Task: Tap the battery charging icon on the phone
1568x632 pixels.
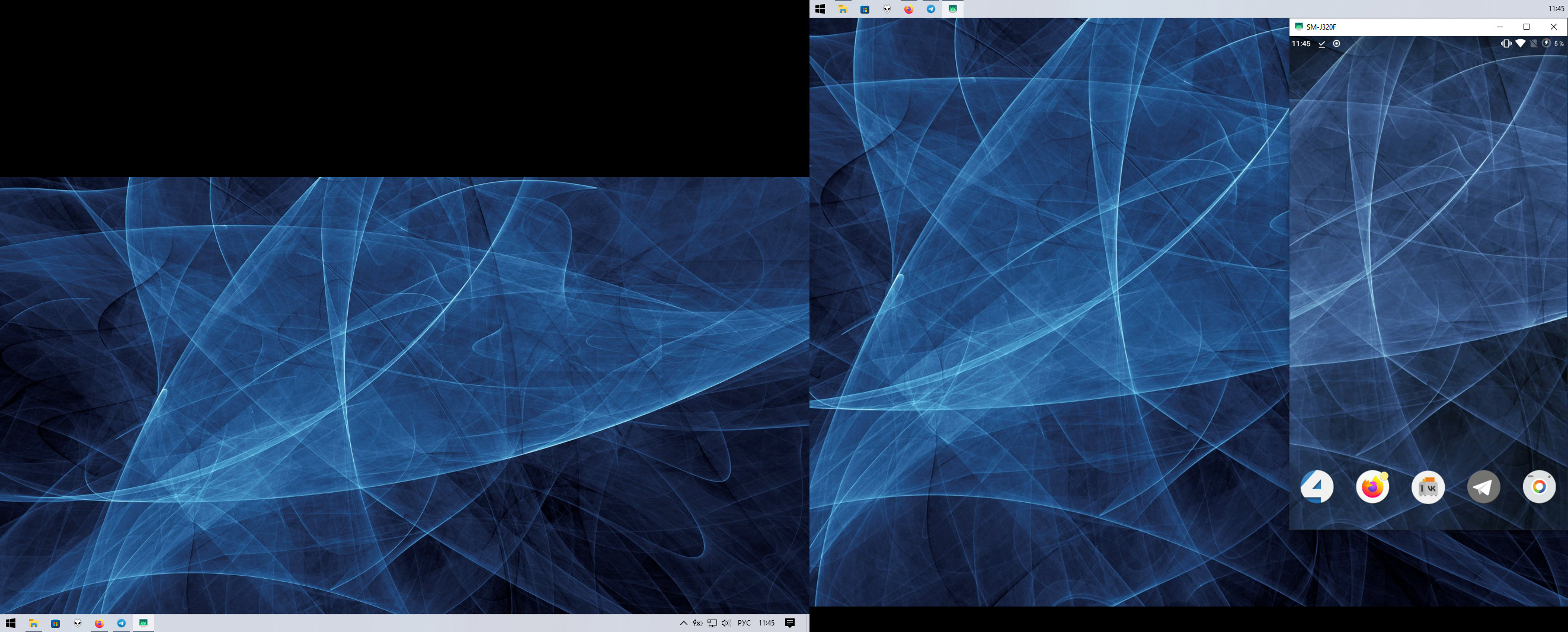Action: [x=1546, y=44]
